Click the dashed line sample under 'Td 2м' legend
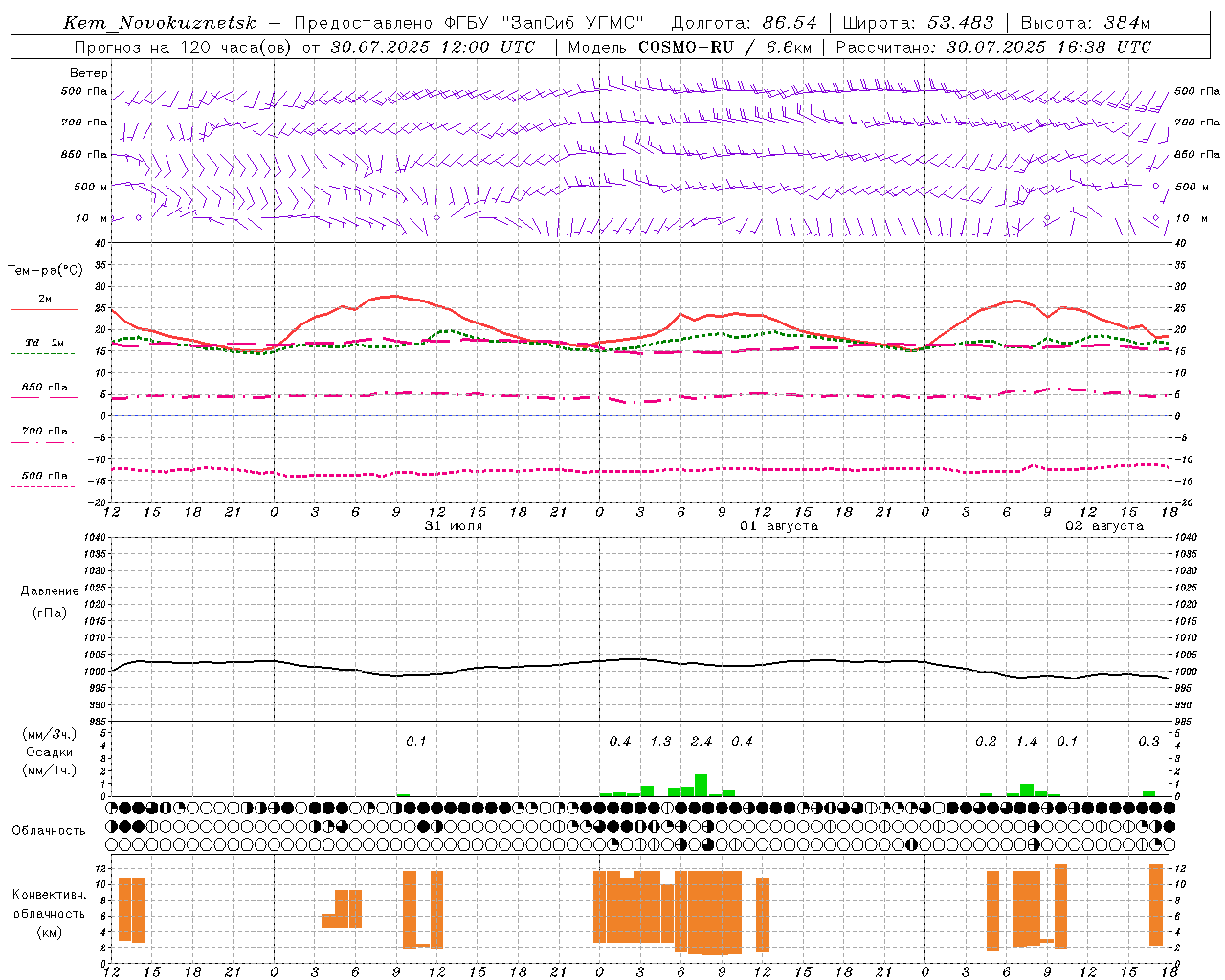The height and width of the screenshot is (980, 1225). coord(43,354)
